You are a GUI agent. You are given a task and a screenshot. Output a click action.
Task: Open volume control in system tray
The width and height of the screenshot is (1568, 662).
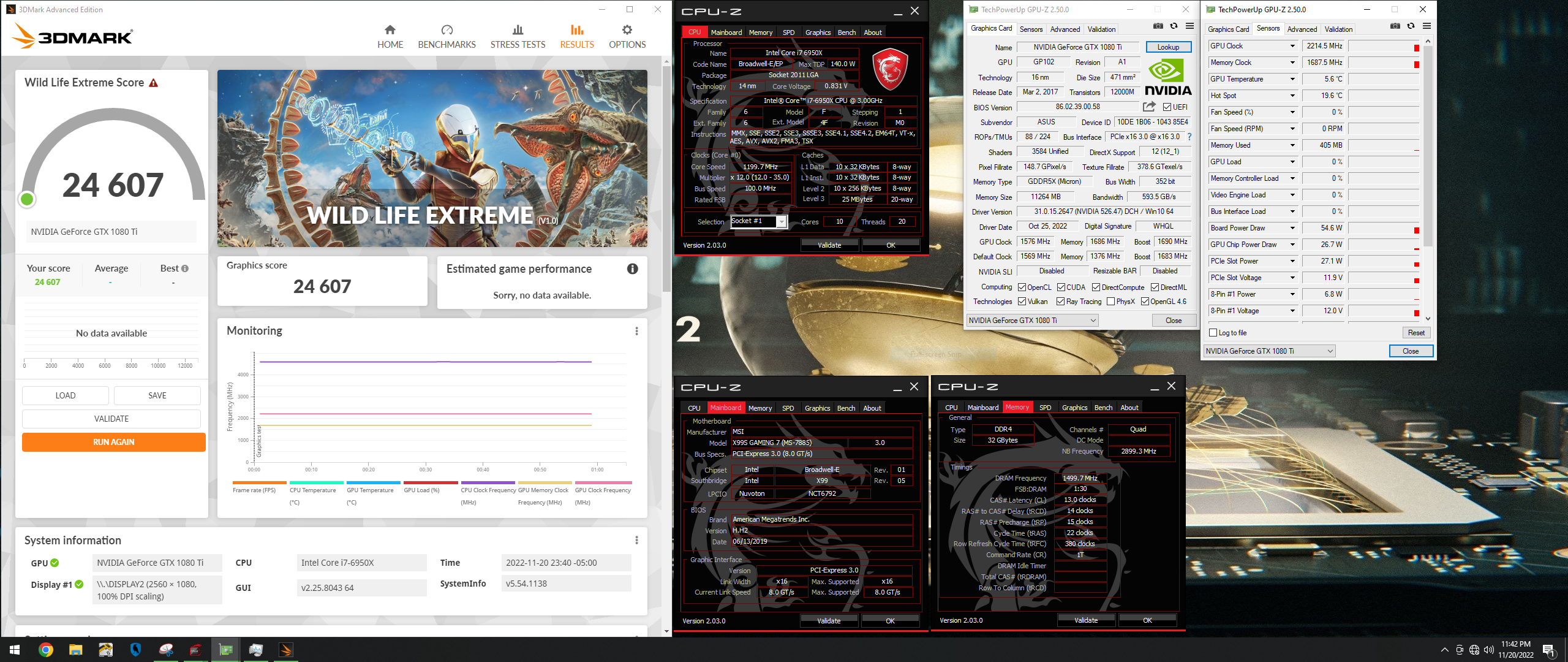coord(1488,650)
